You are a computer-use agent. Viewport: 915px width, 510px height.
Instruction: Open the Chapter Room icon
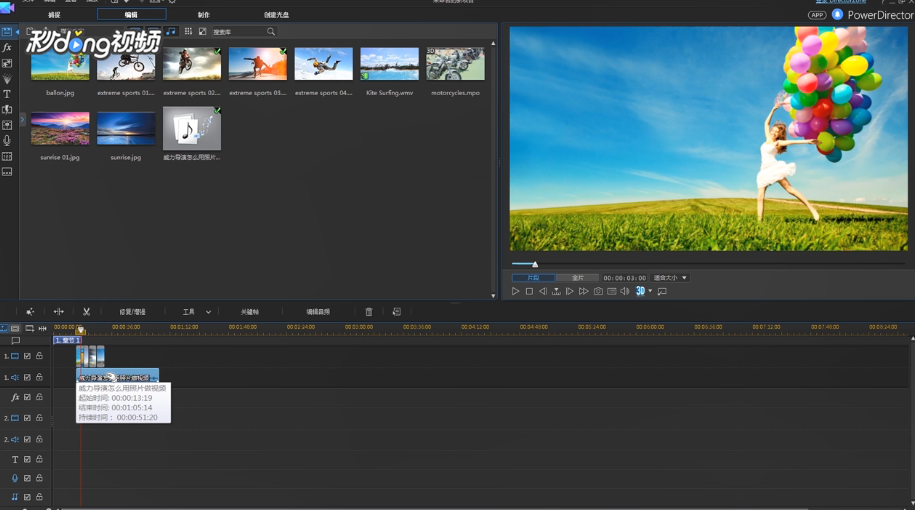point(7,156)
